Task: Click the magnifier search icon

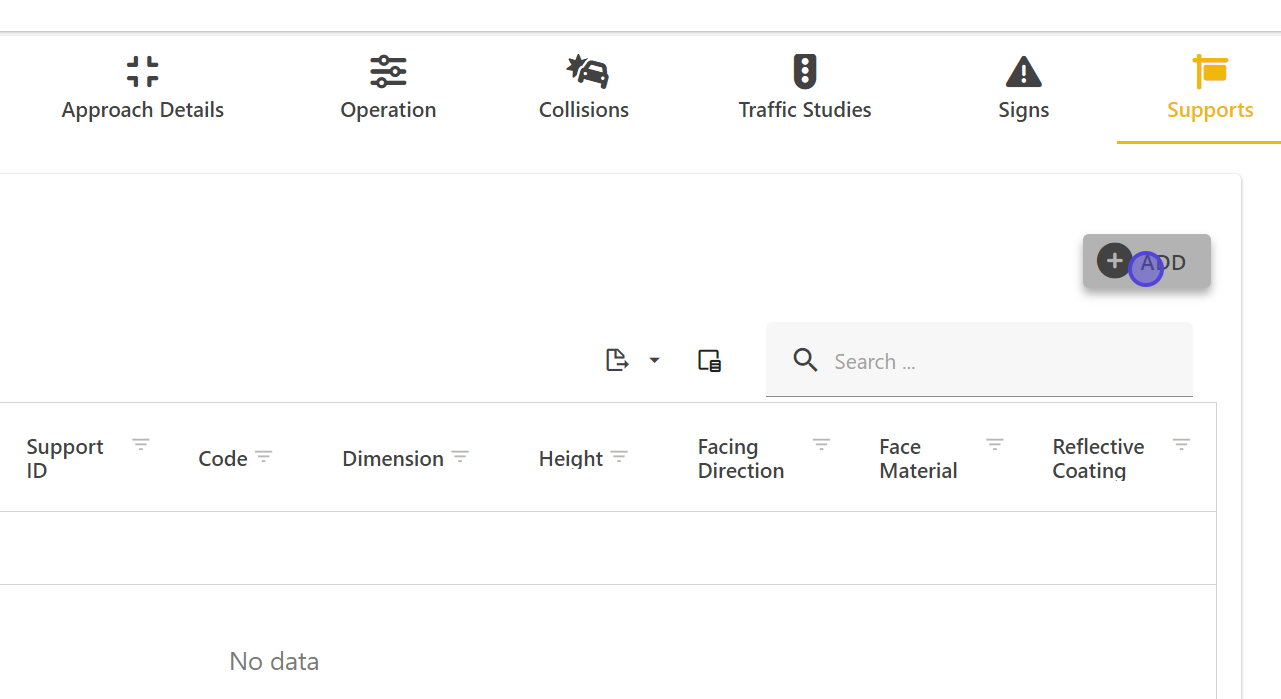Action: (805, 360)
